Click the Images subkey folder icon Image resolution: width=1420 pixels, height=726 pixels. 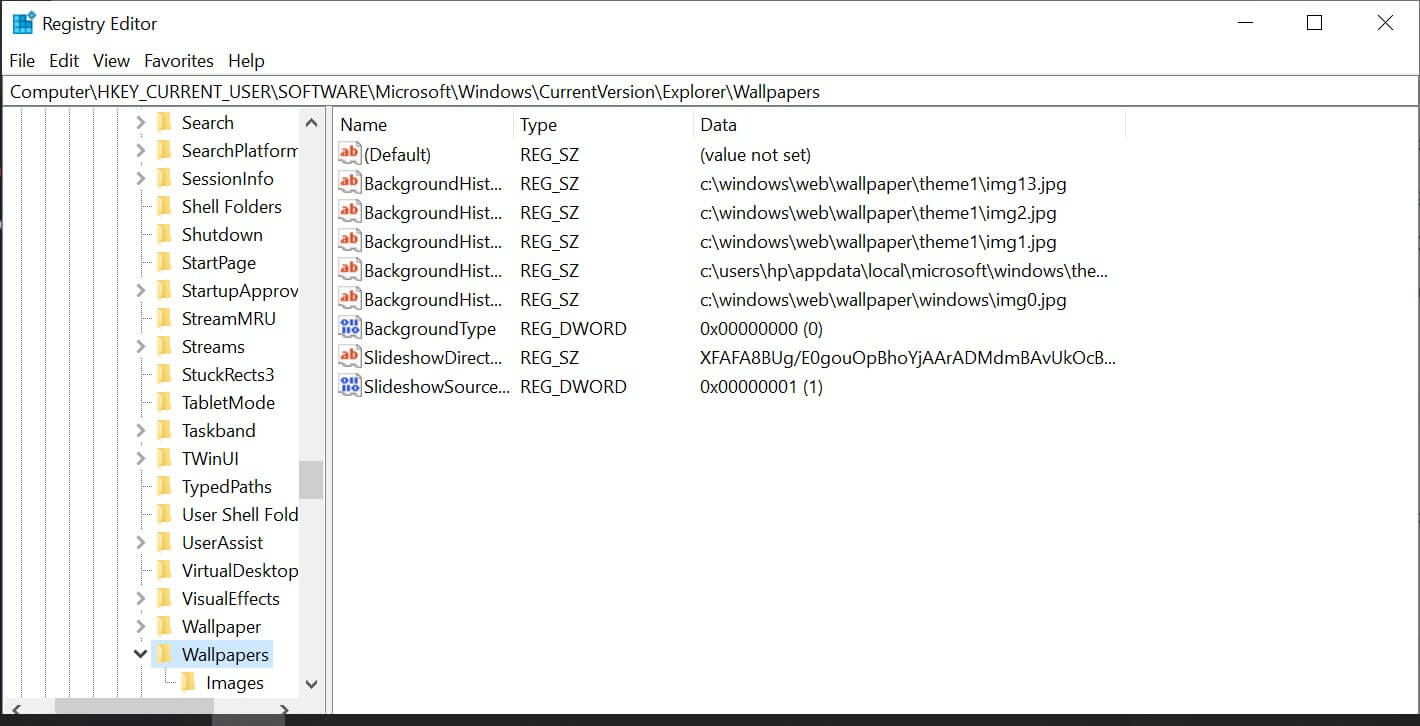pos(189,683)
